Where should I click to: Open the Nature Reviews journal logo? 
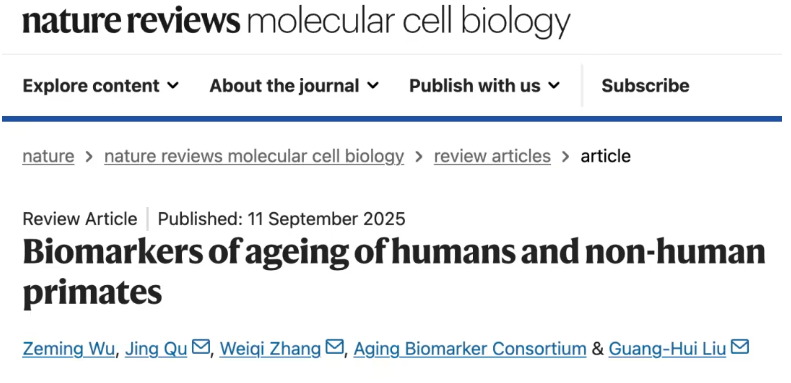pyautogui.click(x=296, y=22)
